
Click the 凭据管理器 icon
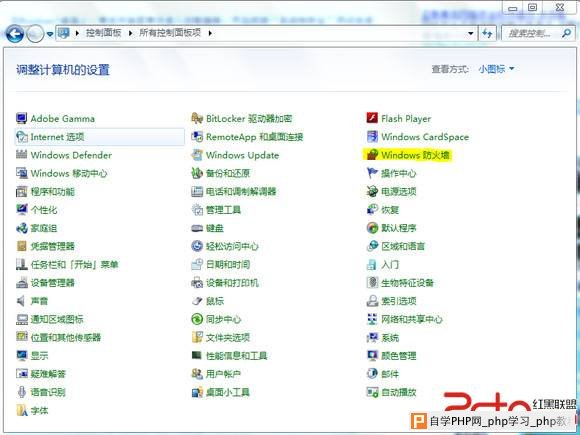21,246
